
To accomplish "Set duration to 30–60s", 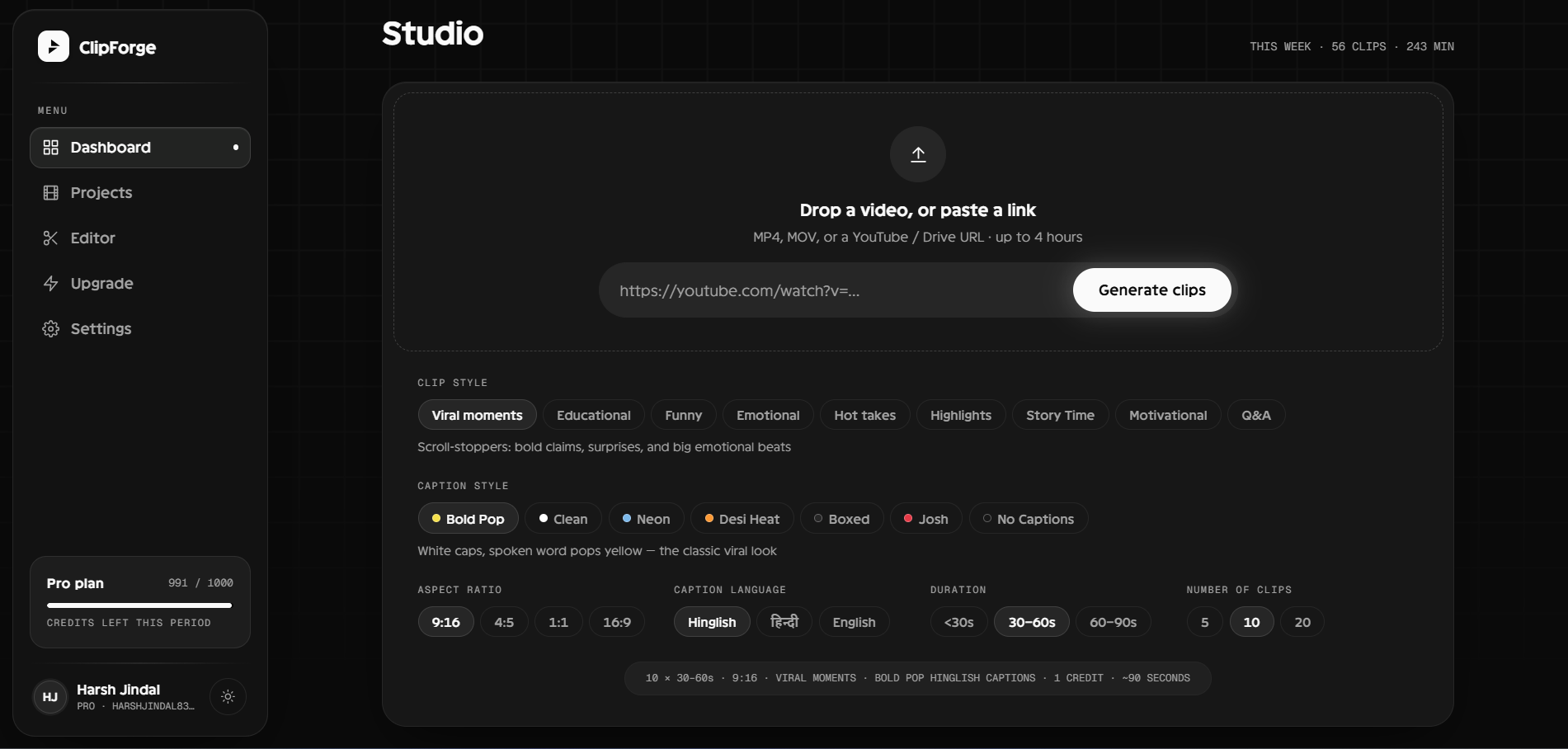I will coord(1032,622).
